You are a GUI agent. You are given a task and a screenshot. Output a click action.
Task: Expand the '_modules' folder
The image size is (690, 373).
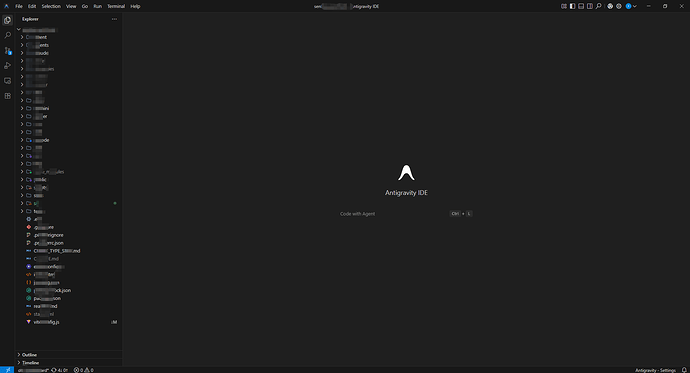[69, 172]
